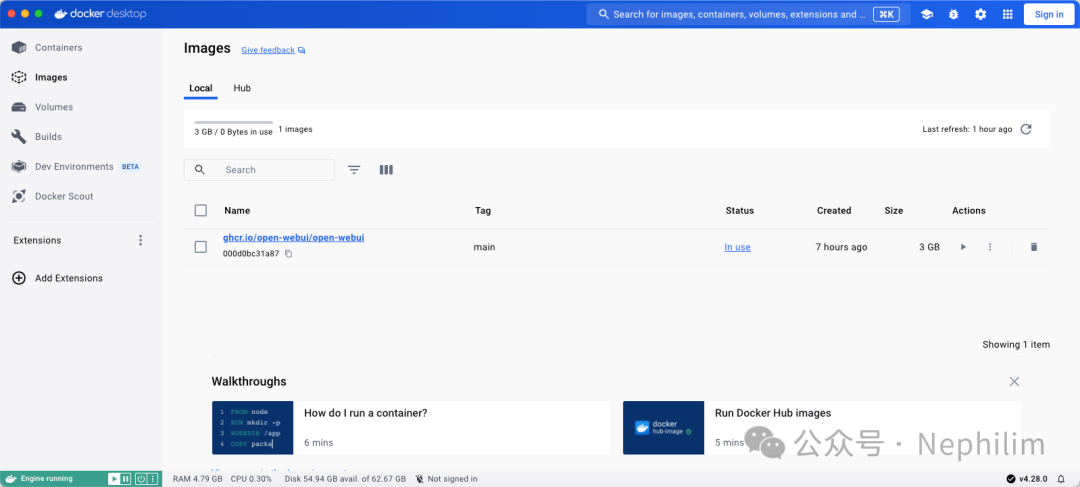Click the Sign in button
The height and width of the screenshot is (487, 1080).
(x=1049, y=14)
